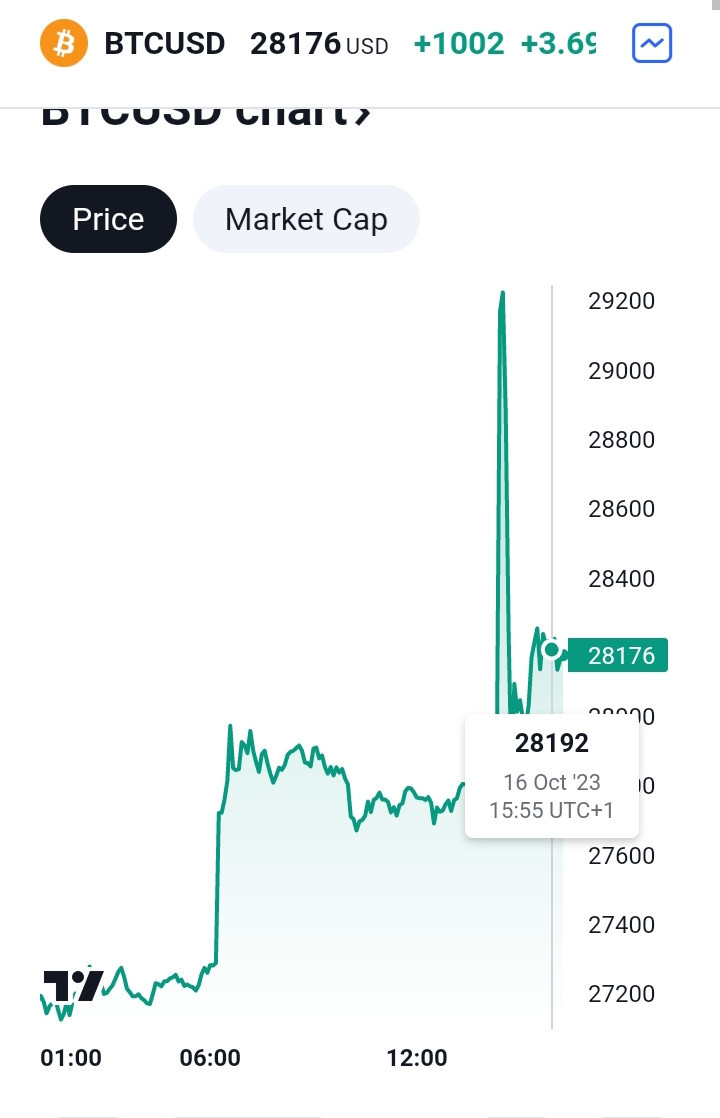Image resolution: width=720 pixels, height=1118 pixels.
Task: Click the 28176 USD price in header
Action: (319, 44)
